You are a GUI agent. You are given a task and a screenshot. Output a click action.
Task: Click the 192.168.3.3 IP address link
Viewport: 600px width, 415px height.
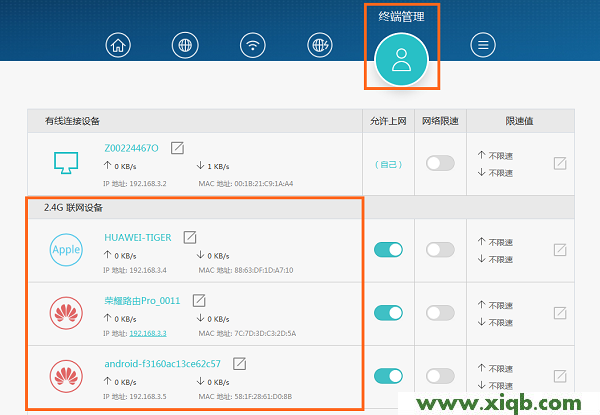tap(148, 333)
